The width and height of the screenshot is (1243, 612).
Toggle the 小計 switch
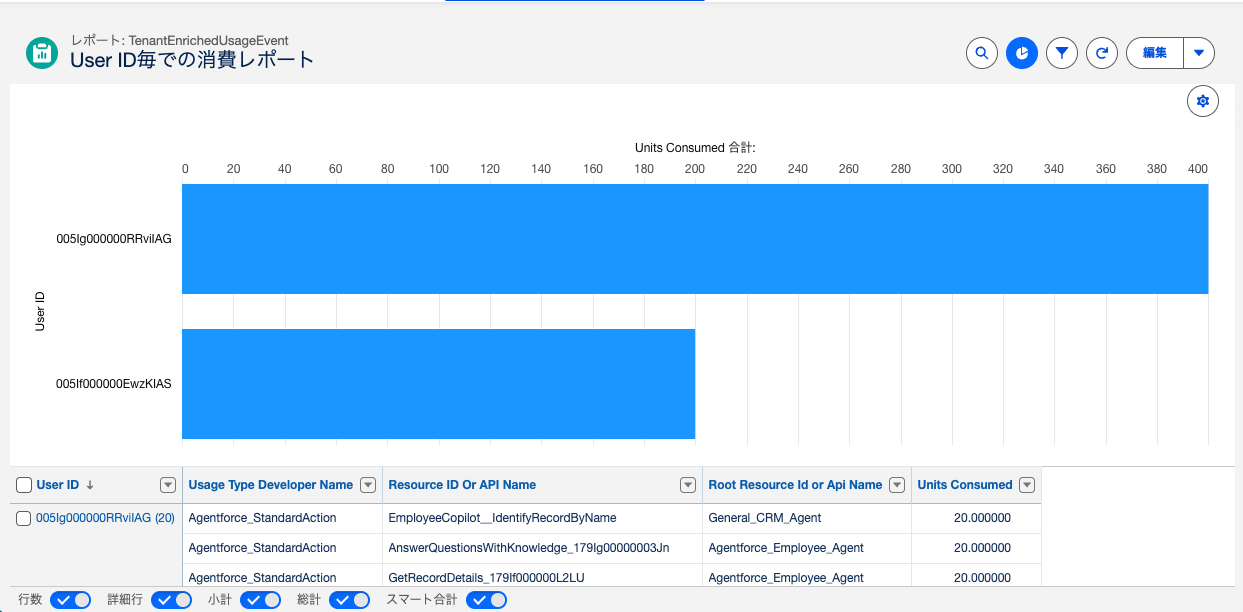click(x=260, y=600)
